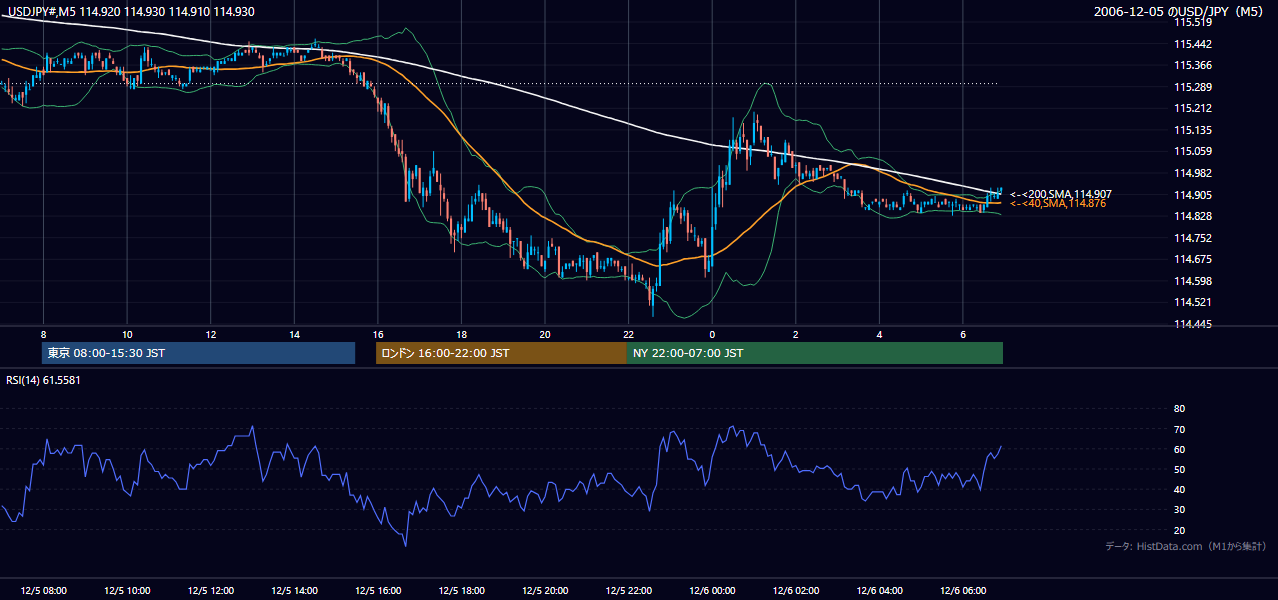Click the 114.982 price axis label
The image size is (1278, 600).
1193,173
